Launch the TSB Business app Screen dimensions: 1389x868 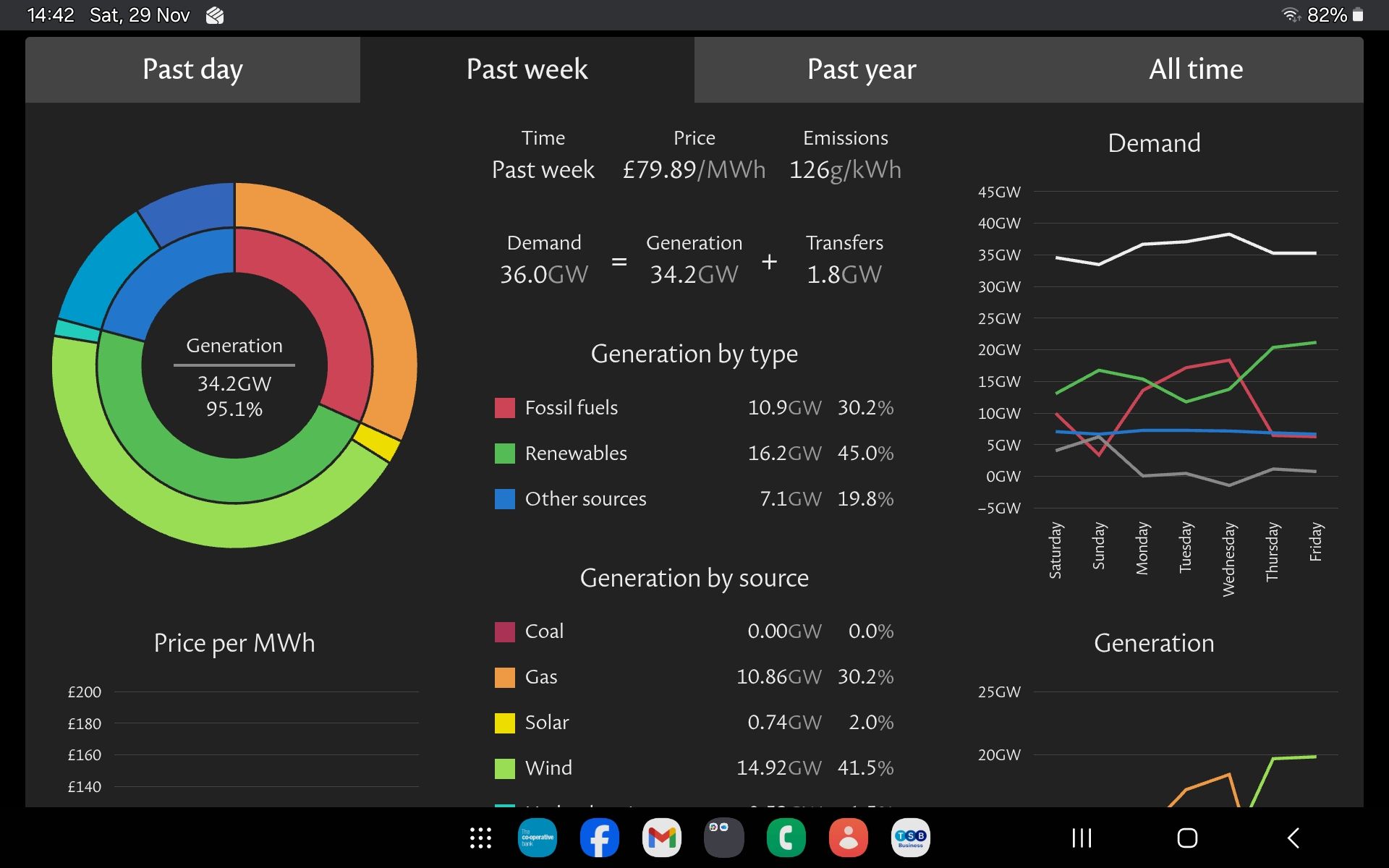[x=910, y=838]
